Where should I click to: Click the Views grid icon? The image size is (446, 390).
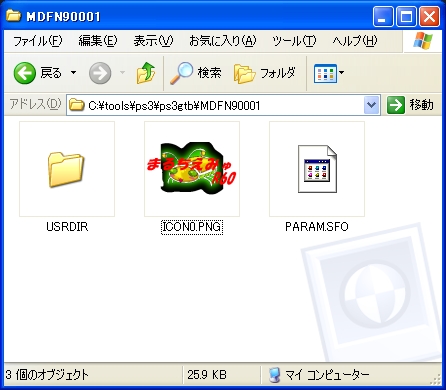pyautogui.click(x=325, y=73)
